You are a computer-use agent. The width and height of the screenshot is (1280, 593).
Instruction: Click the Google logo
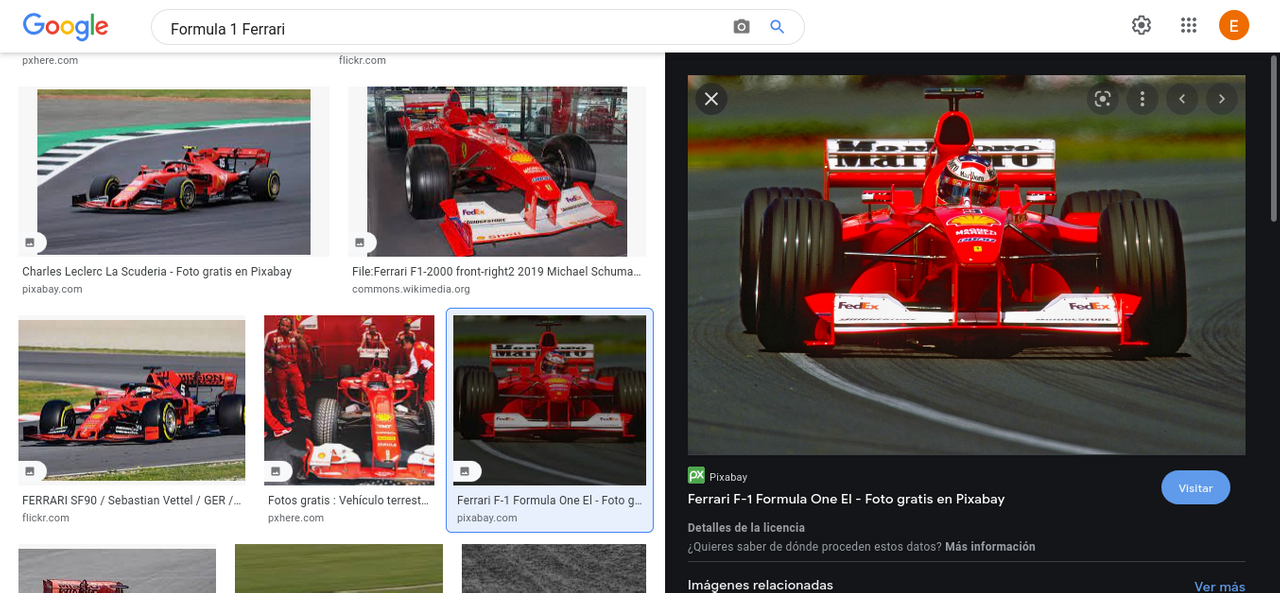[65, 27]
